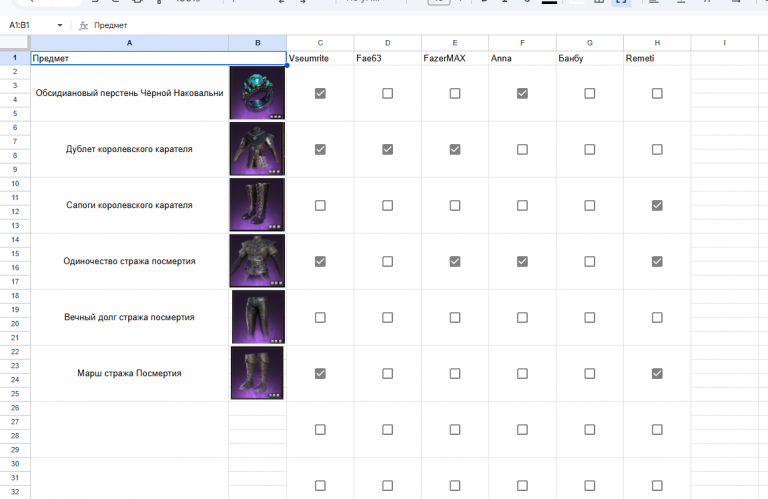Click the fx function icon
768x499 pixels.
pyautogui.click(x=83, y=25)
